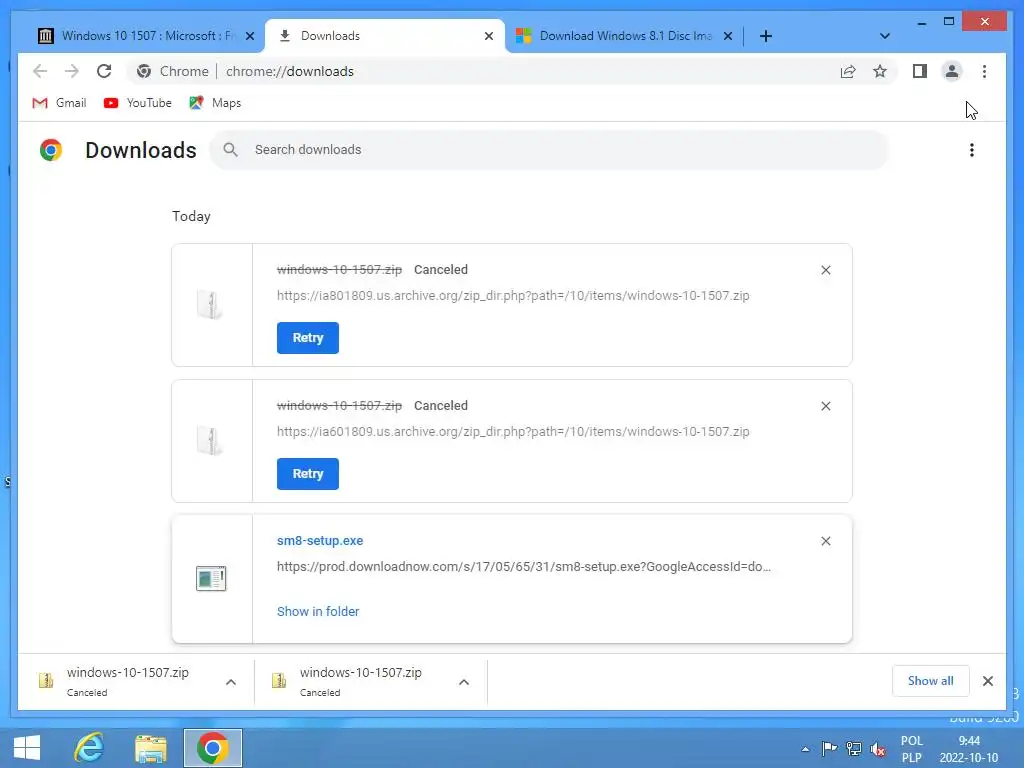Open the Action Center flag icon
Screen dimensions: 1024x768
829,748
